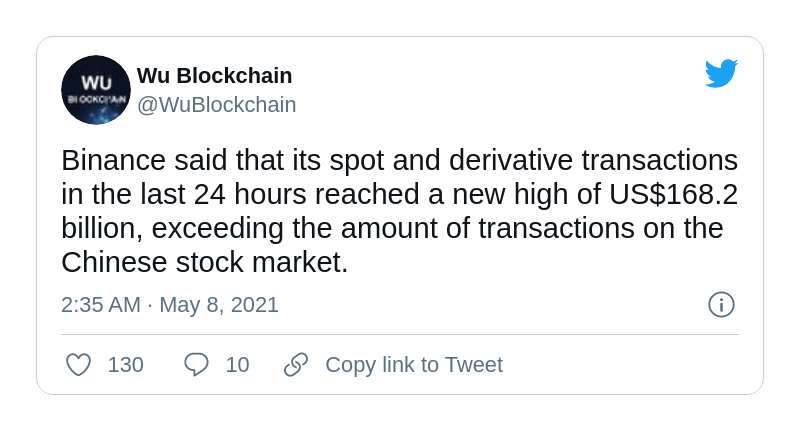This screenshot has height=431, width=800.
Task: Click the reply count of 10
Action: point(238,365)
